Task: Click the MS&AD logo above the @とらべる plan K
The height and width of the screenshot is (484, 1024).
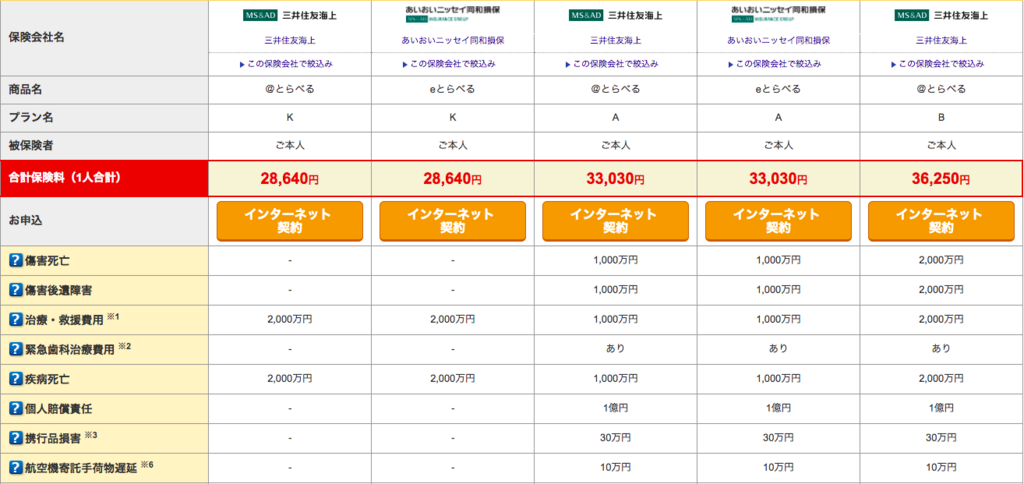Action: pos(290,16)
